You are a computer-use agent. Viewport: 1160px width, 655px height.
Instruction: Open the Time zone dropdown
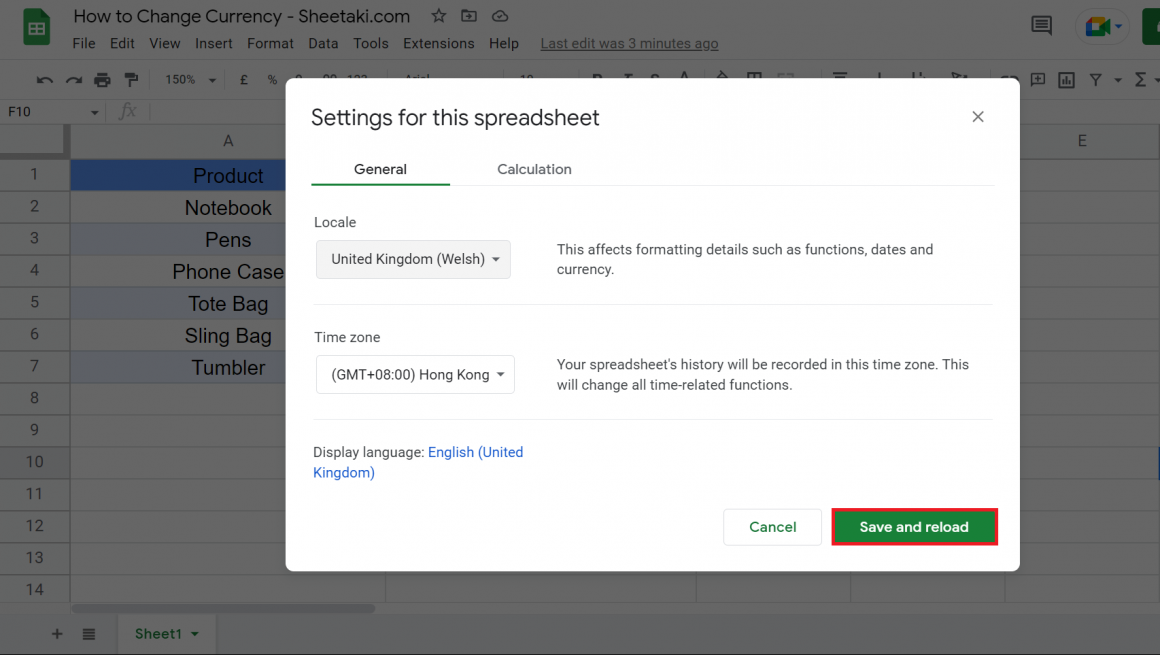(x=415, y=374)
